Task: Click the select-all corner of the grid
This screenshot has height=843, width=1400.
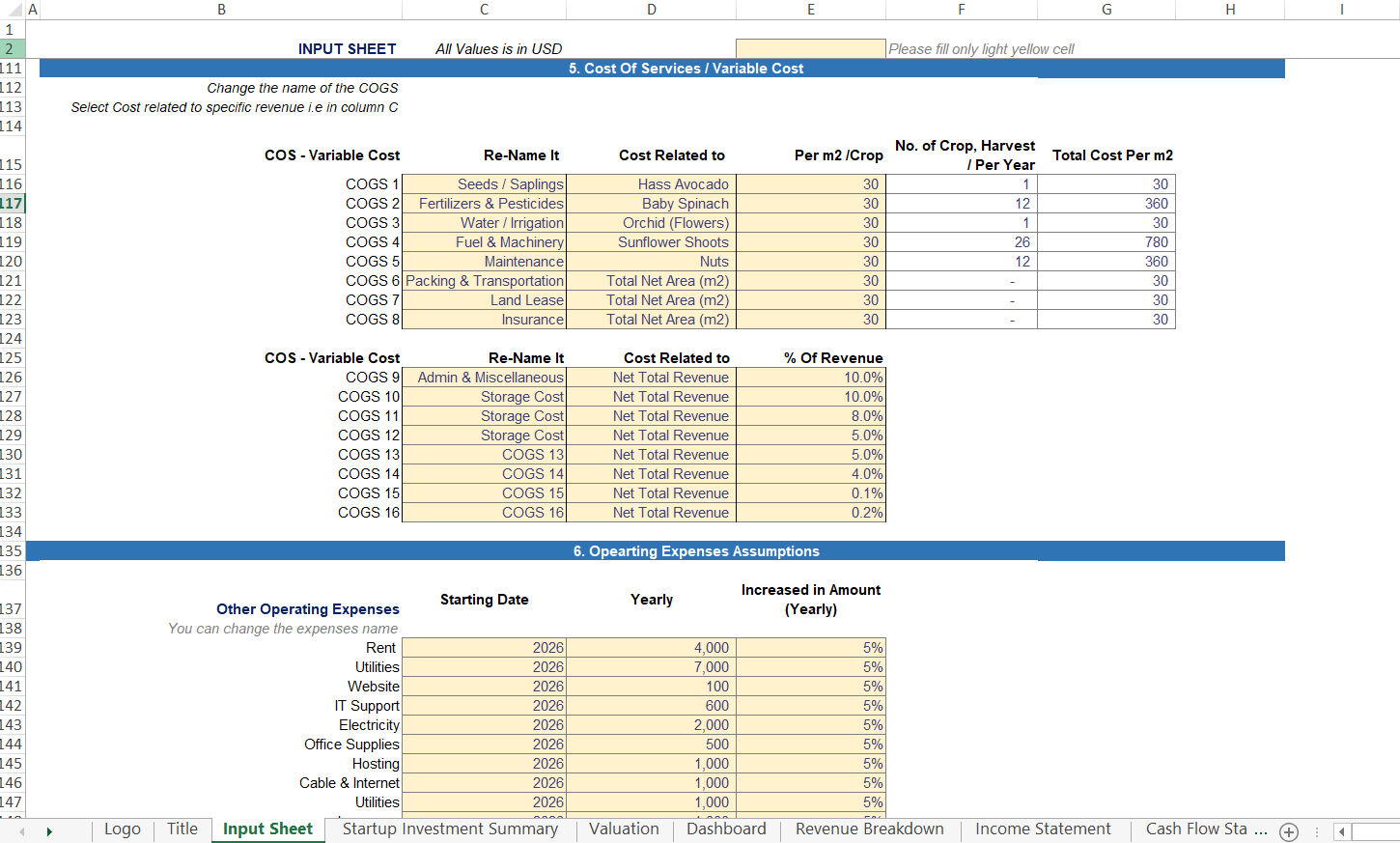Action: click(12, 10)
